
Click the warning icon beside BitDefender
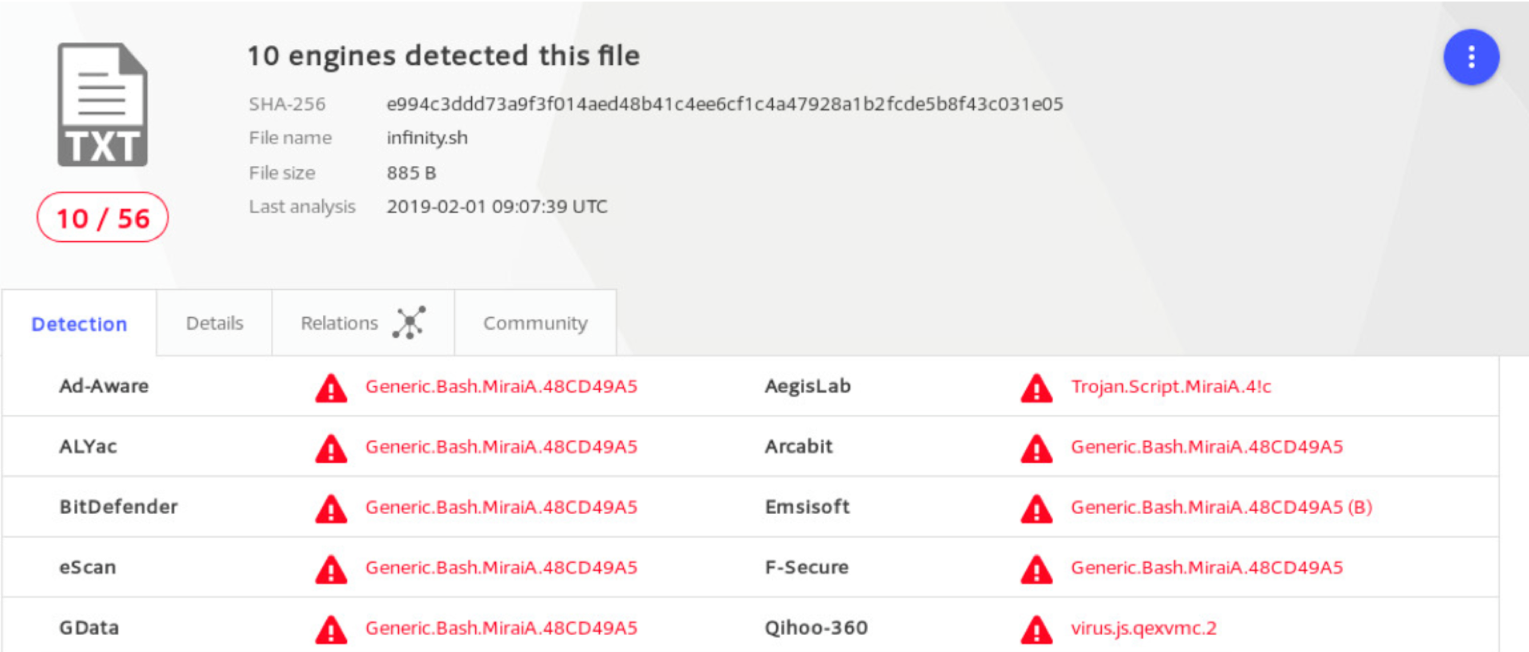click(x=331, y=507)
